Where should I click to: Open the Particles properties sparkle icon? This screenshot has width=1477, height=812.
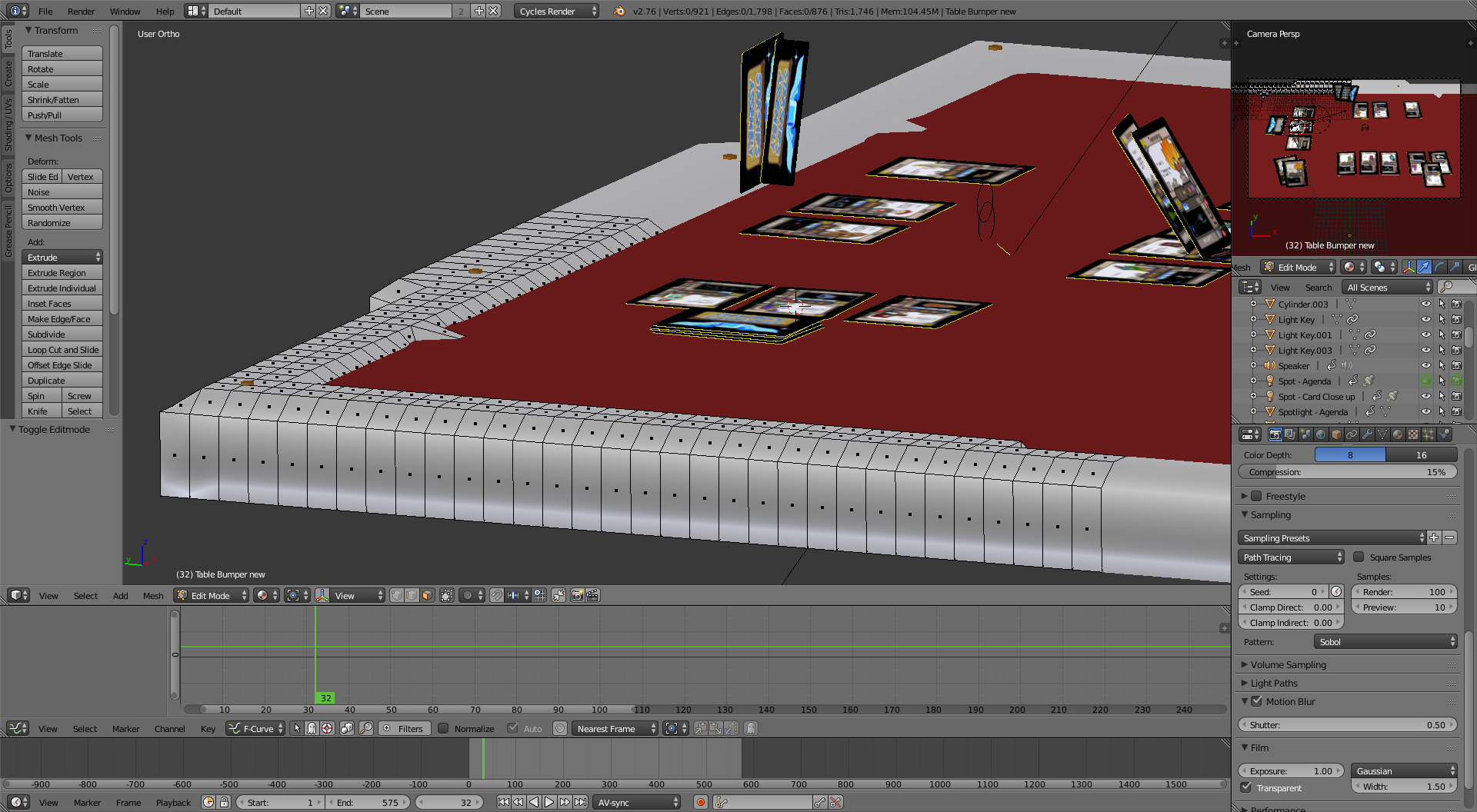1429,434
